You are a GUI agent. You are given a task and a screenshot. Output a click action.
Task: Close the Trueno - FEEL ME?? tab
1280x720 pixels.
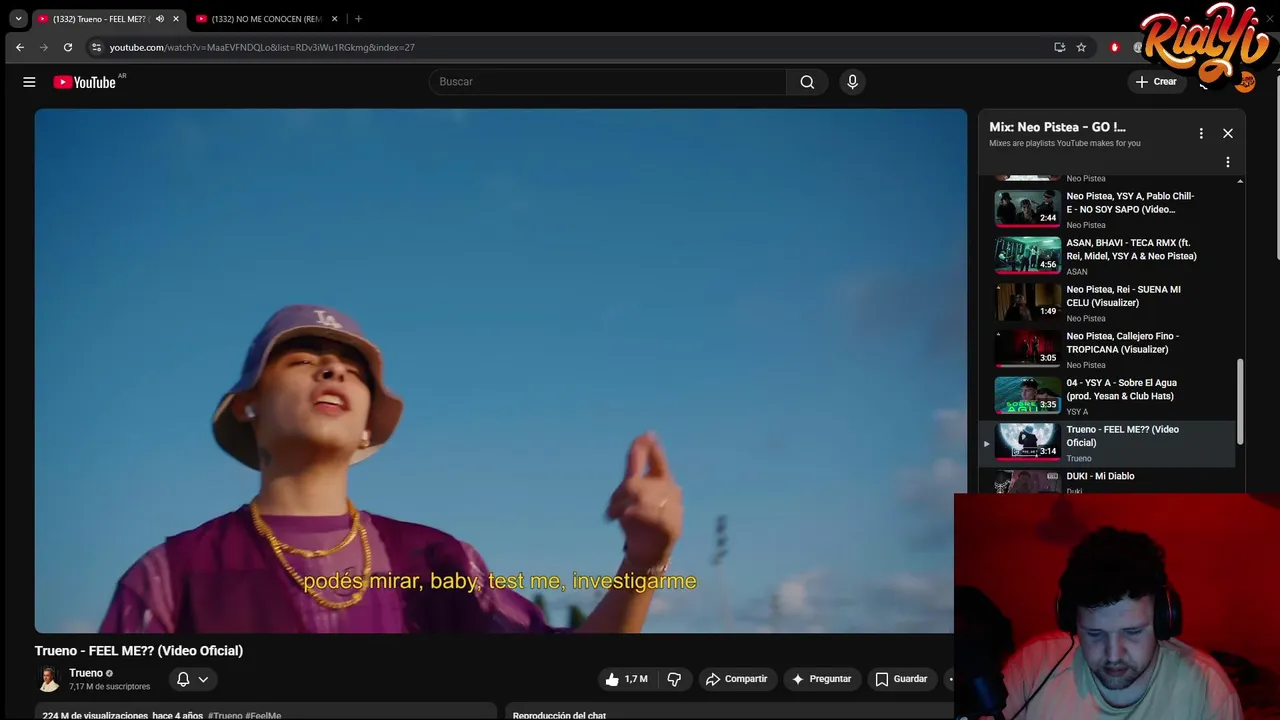[176, 18]
